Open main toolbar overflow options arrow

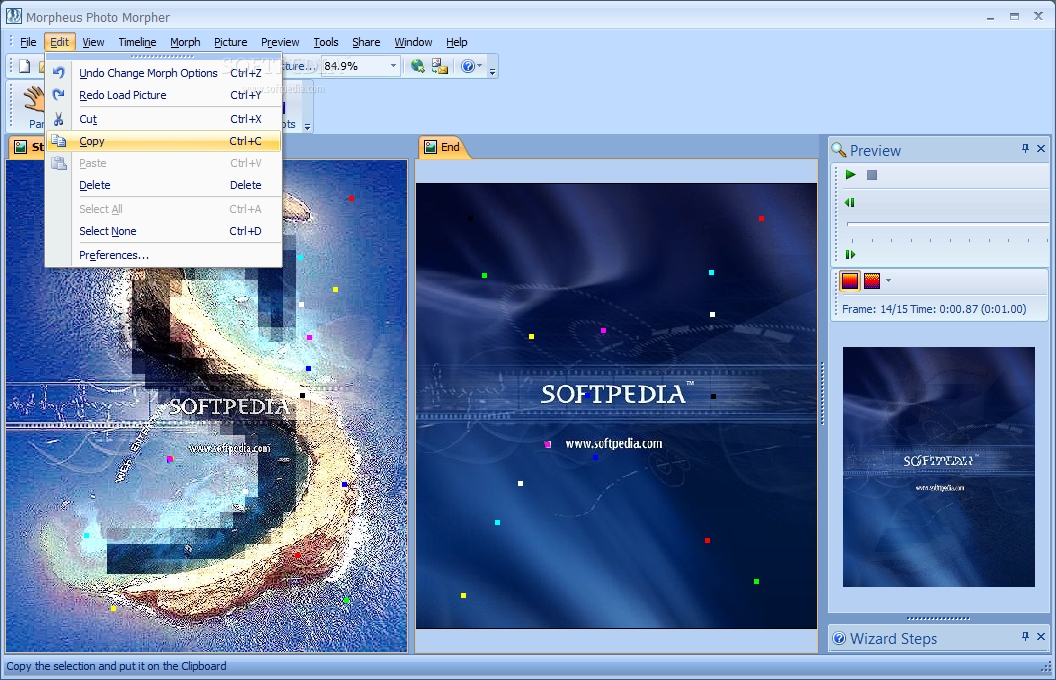[493, 71]
